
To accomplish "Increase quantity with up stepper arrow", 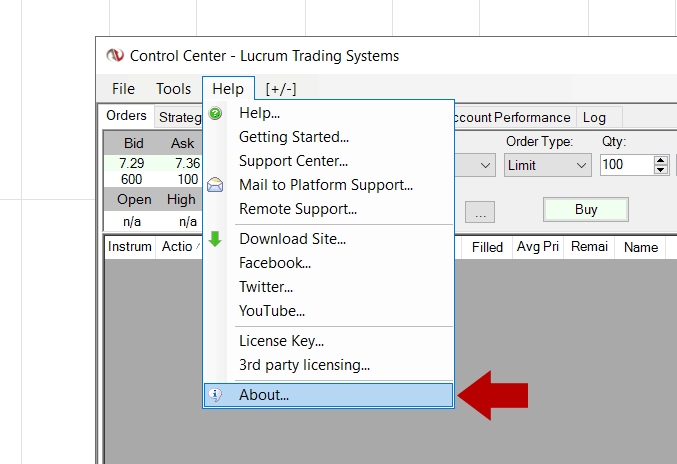I will click(x=661, y=161).
